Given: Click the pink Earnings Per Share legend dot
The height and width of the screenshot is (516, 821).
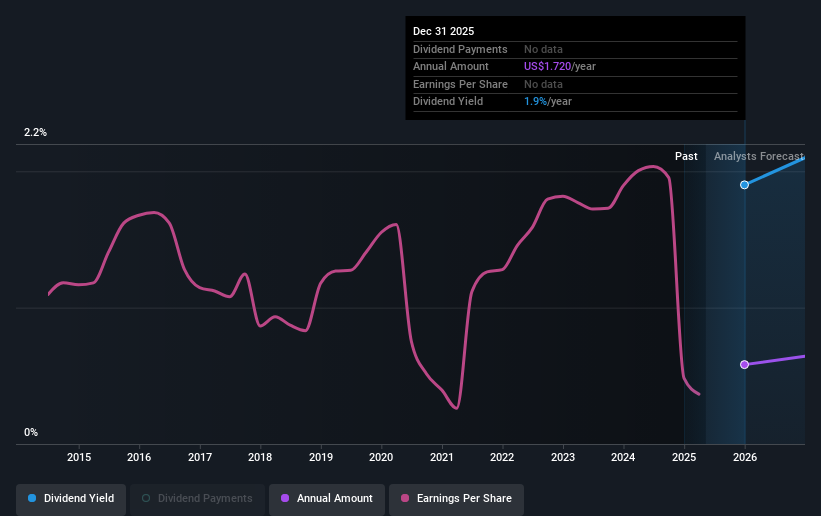Looking at the screenshot, I should (x=405, y=498).
